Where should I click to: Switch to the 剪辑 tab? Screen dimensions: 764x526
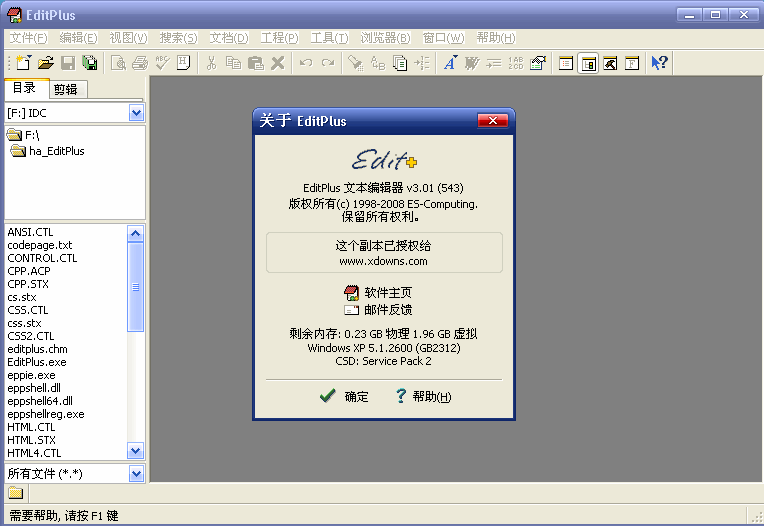coord(66,89)
